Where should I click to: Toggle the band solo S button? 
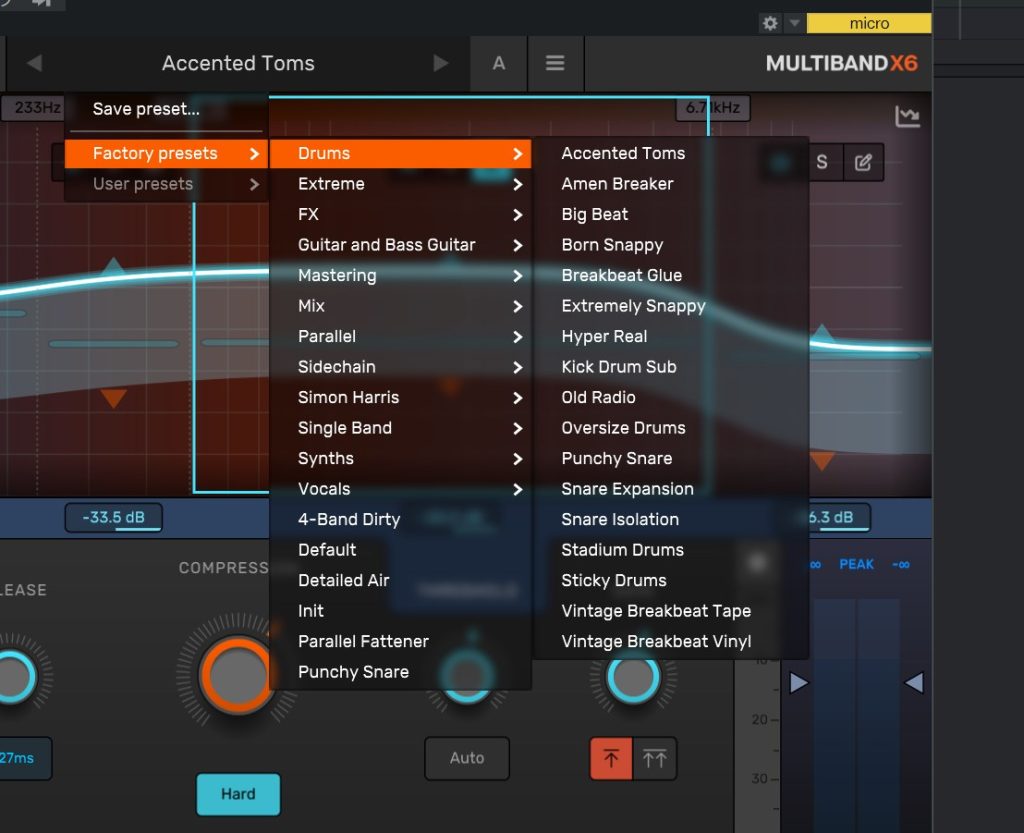pyautogui.click(x=822, y=162)
